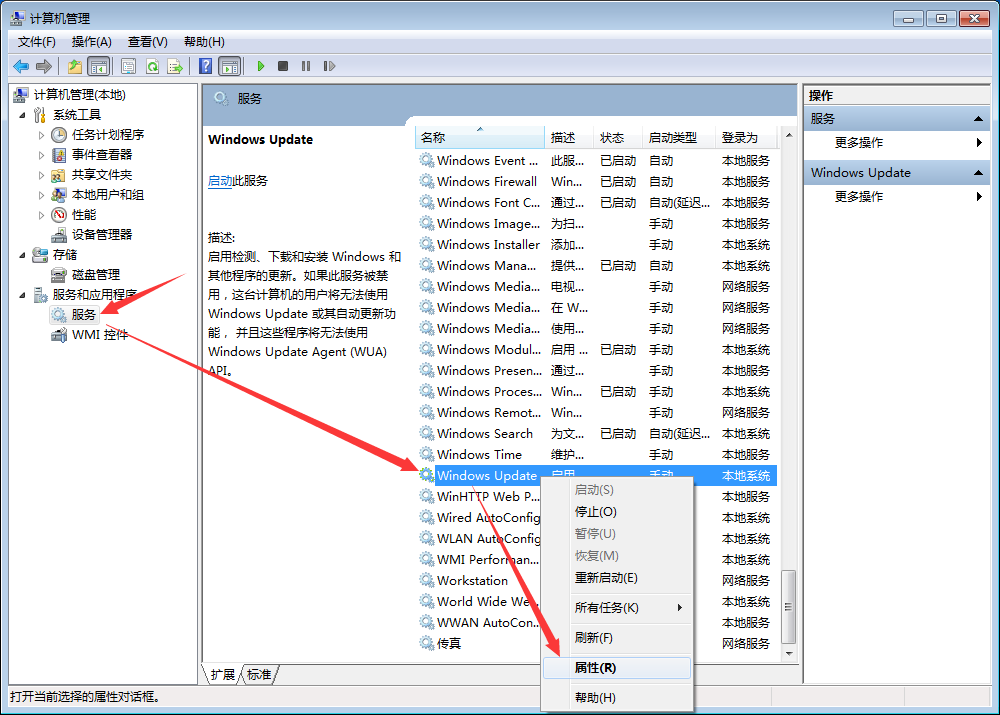
Task: Open 帮助(H) menu
Action: [x=204, y=42]
